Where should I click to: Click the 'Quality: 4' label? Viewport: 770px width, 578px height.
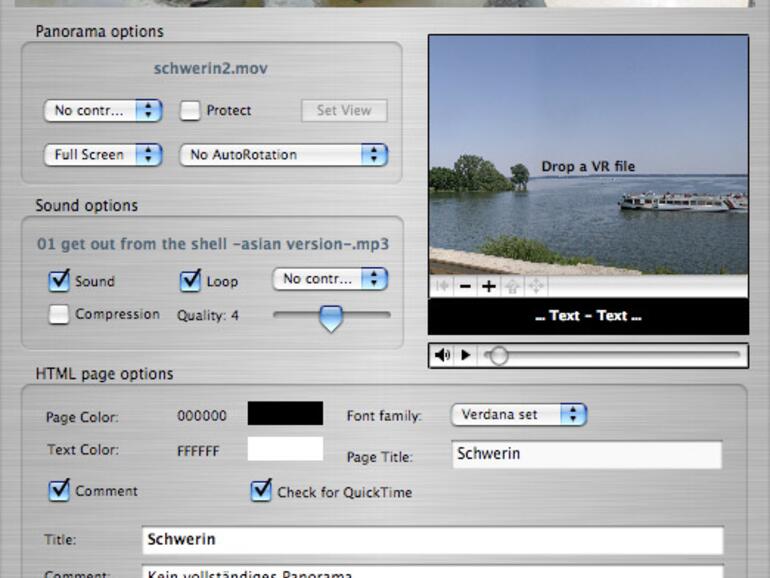pos(208,315)
